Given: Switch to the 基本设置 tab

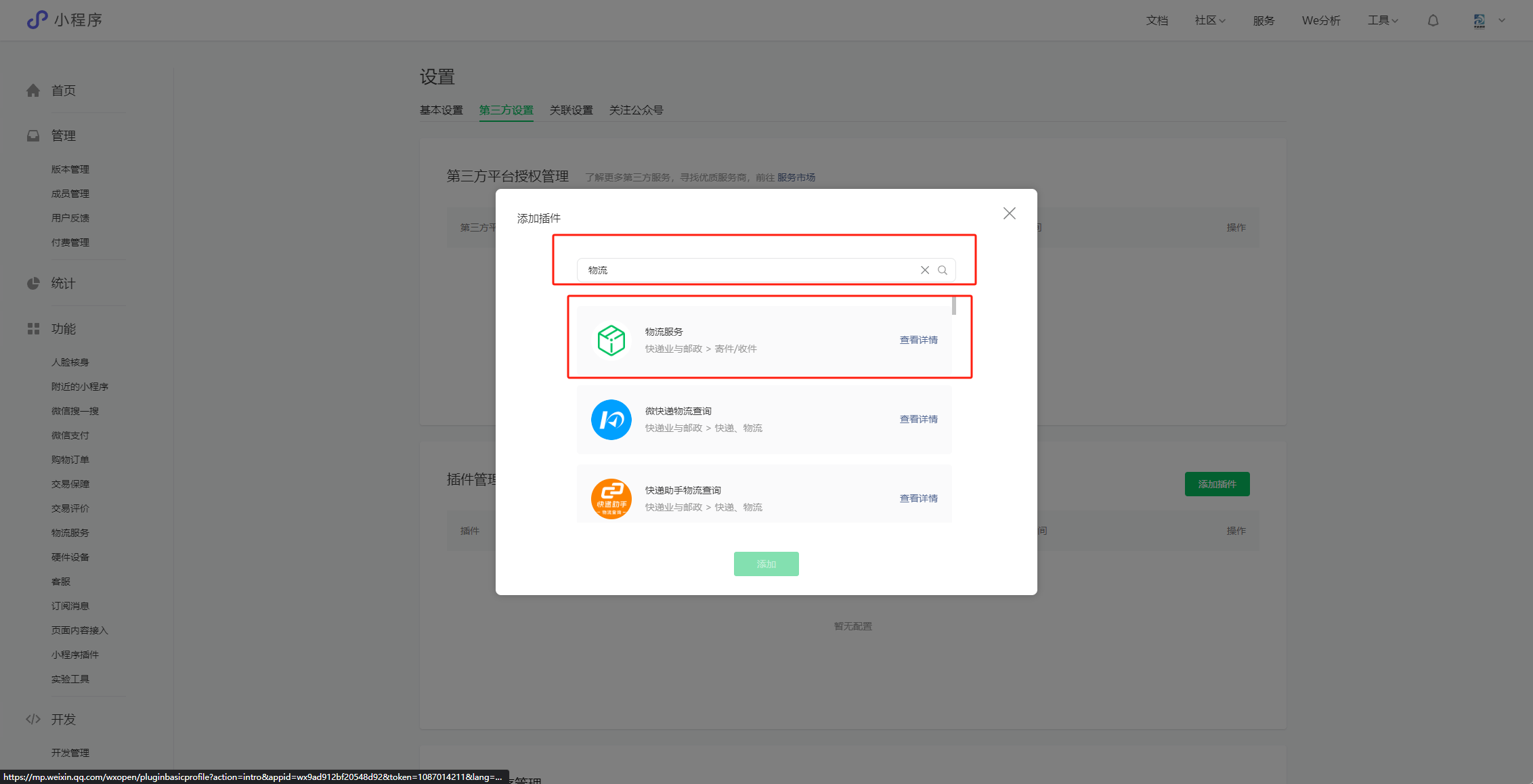Looking at the screenshot, I should [441, 110].
